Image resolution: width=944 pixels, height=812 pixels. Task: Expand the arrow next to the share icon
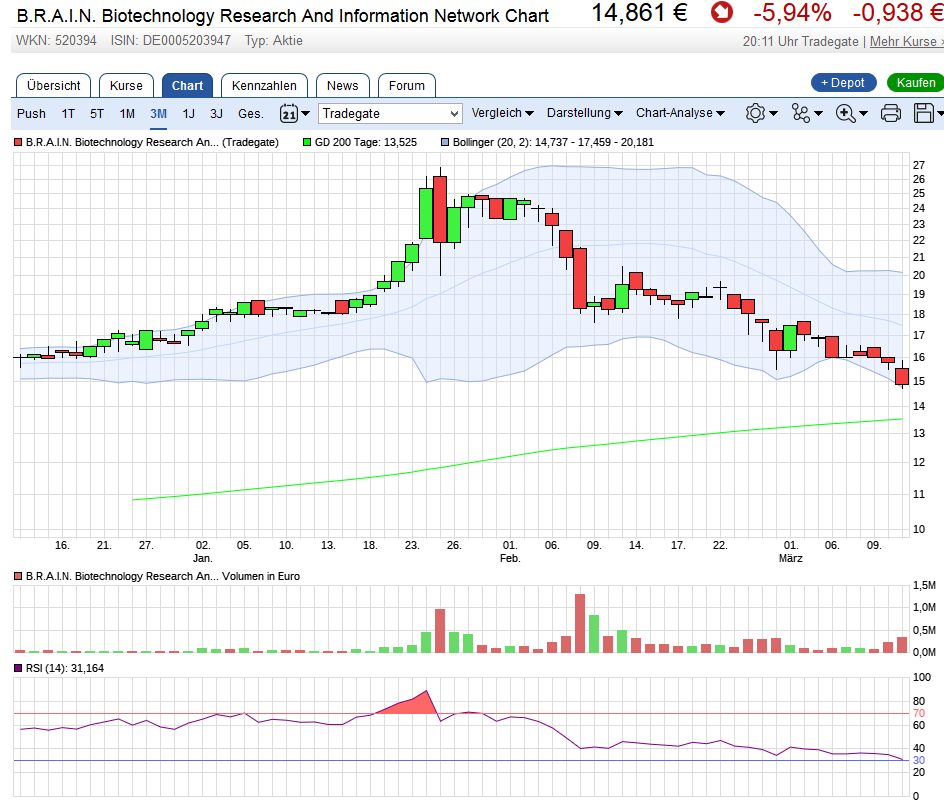(818, 113)
